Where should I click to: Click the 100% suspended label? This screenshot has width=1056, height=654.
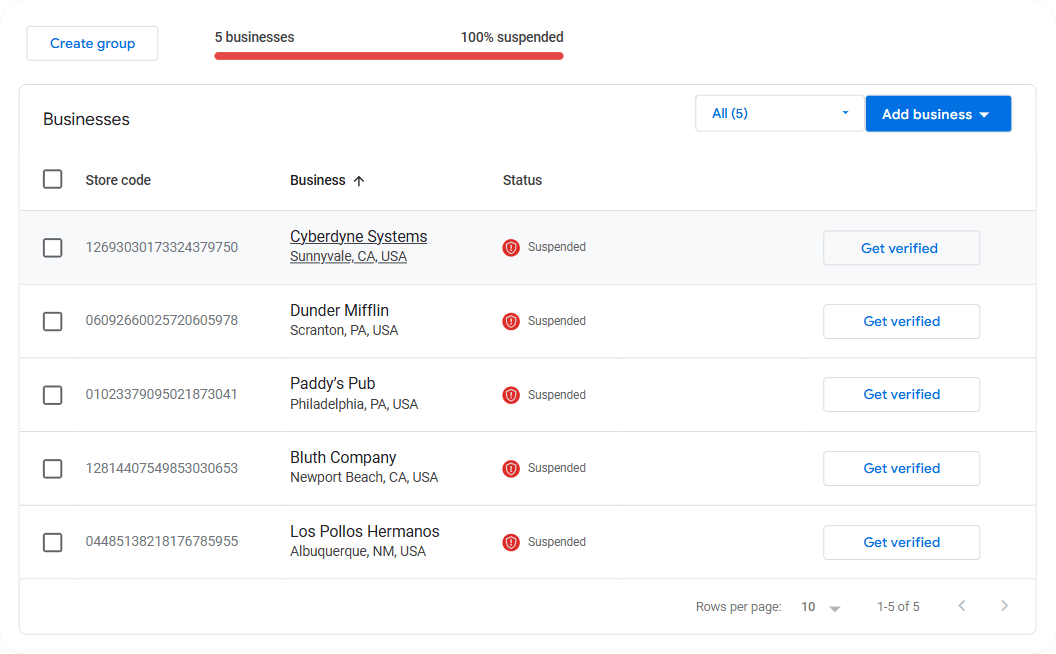point(512,37)
